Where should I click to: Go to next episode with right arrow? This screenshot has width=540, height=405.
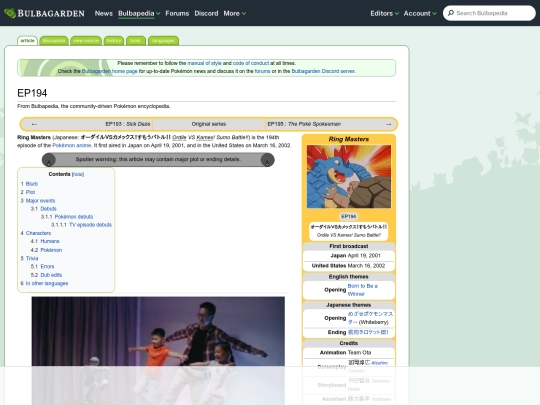pyautogui.click(x=388, y=124)
